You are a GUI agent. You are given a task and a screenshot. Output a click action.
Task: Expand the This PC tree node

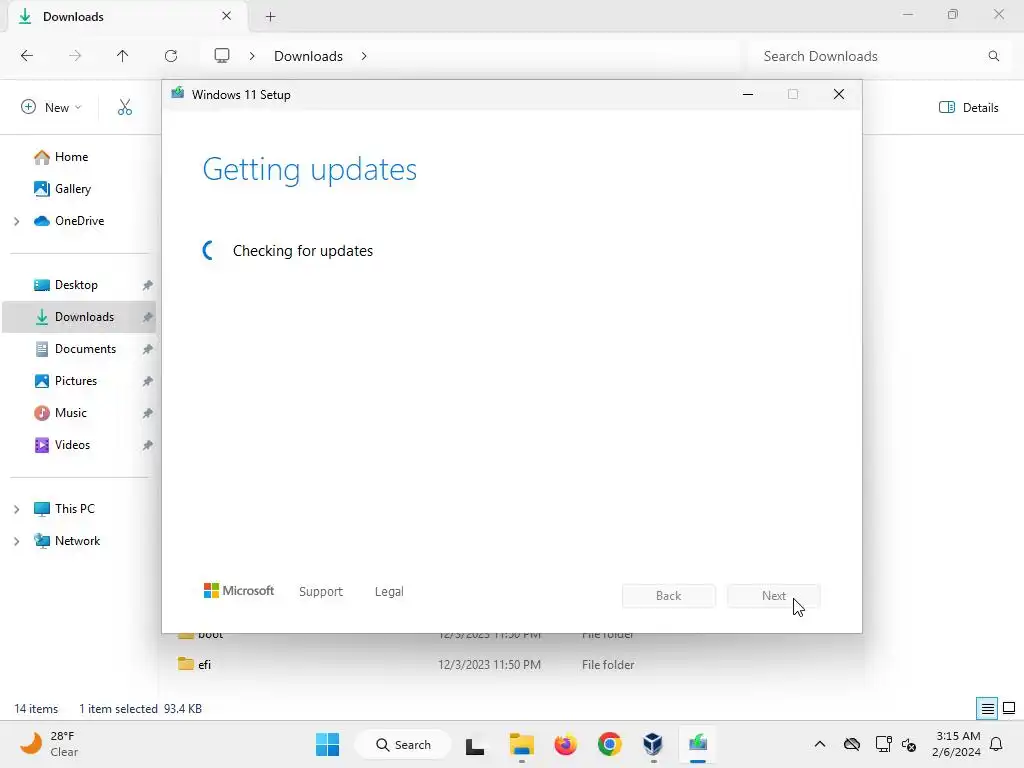coord(16,509)
